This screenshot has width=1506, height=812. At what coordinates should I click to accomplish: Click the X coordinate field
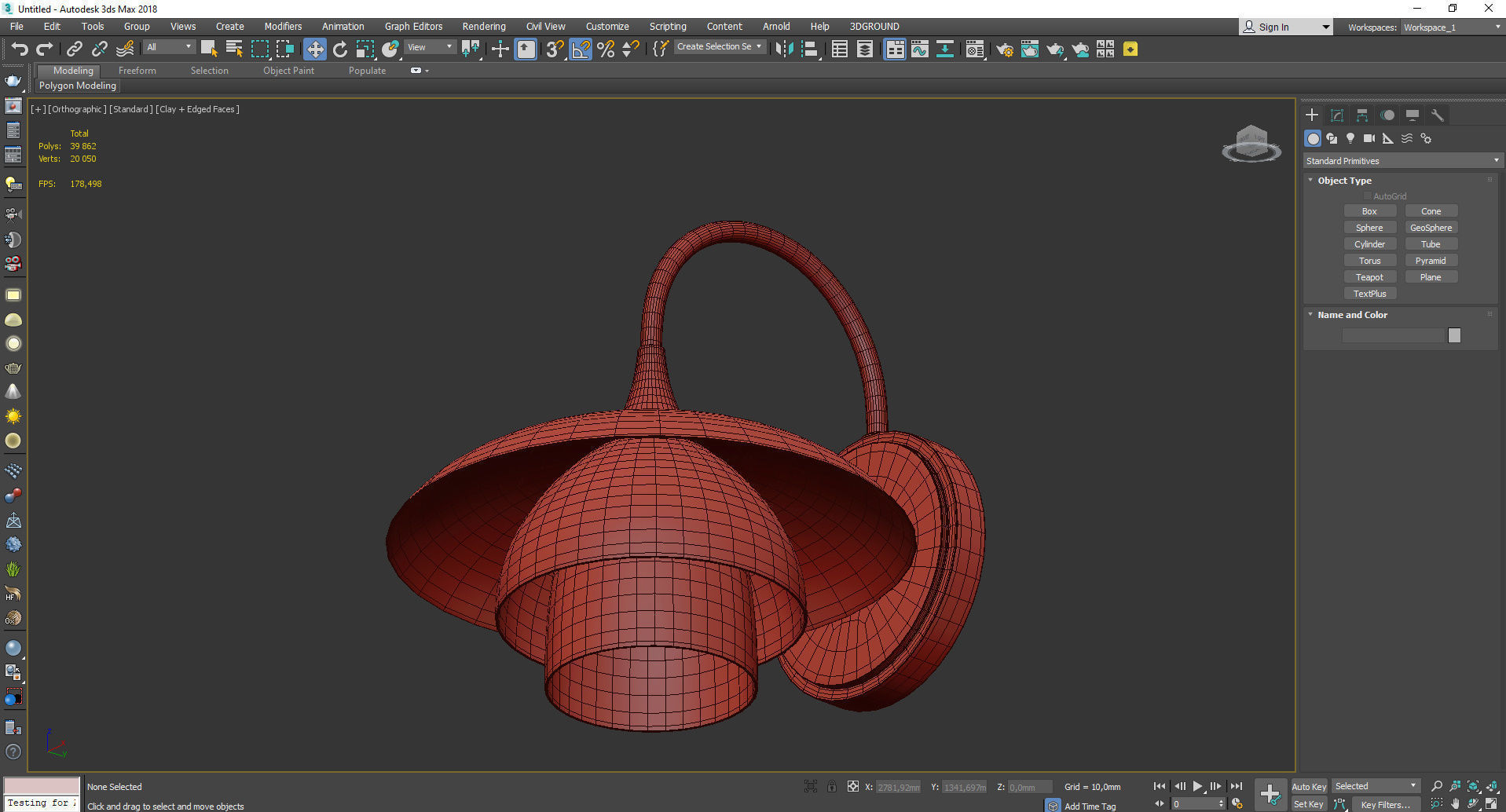click(x=898, y=787)
